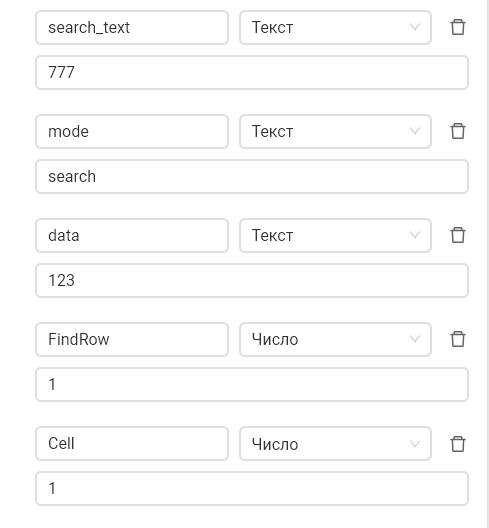This screenshot has height=528, width=489.
Task: Select the data parameter name field
Action: (x=132, y=235)
